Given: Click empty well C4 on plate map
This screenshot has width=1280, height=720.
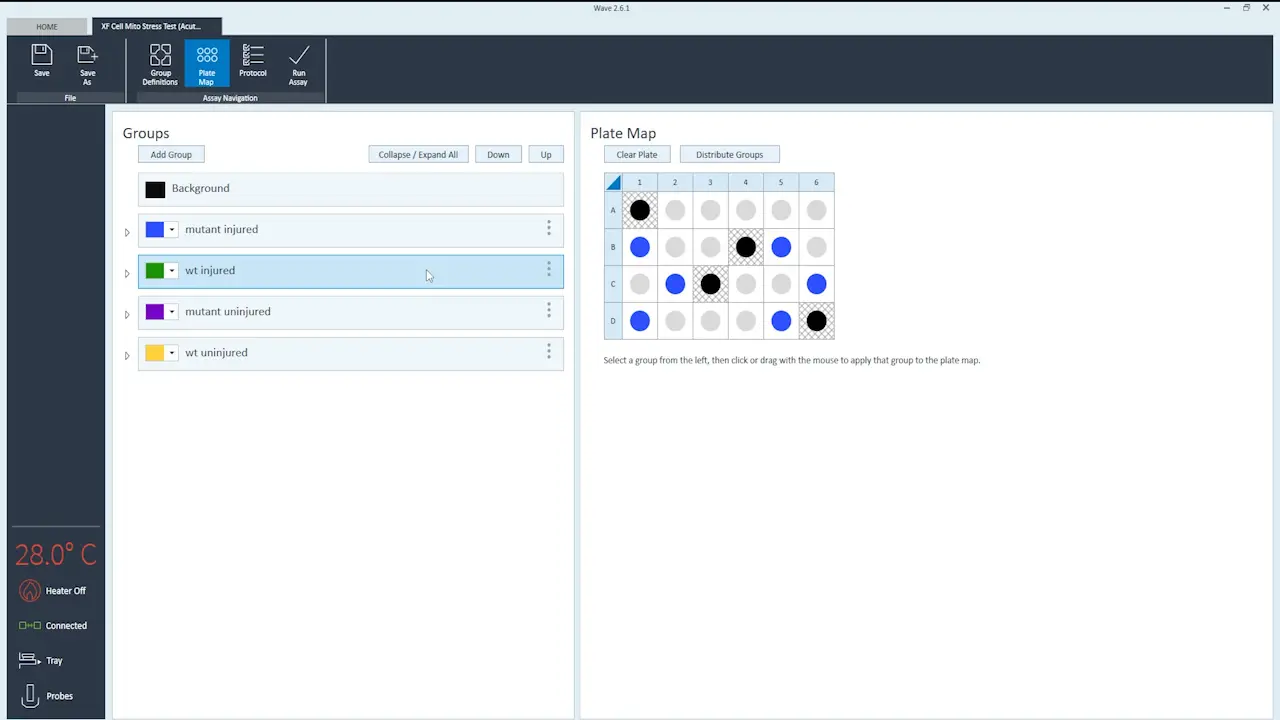Looking at the screenshot, I should click(746, 284).
